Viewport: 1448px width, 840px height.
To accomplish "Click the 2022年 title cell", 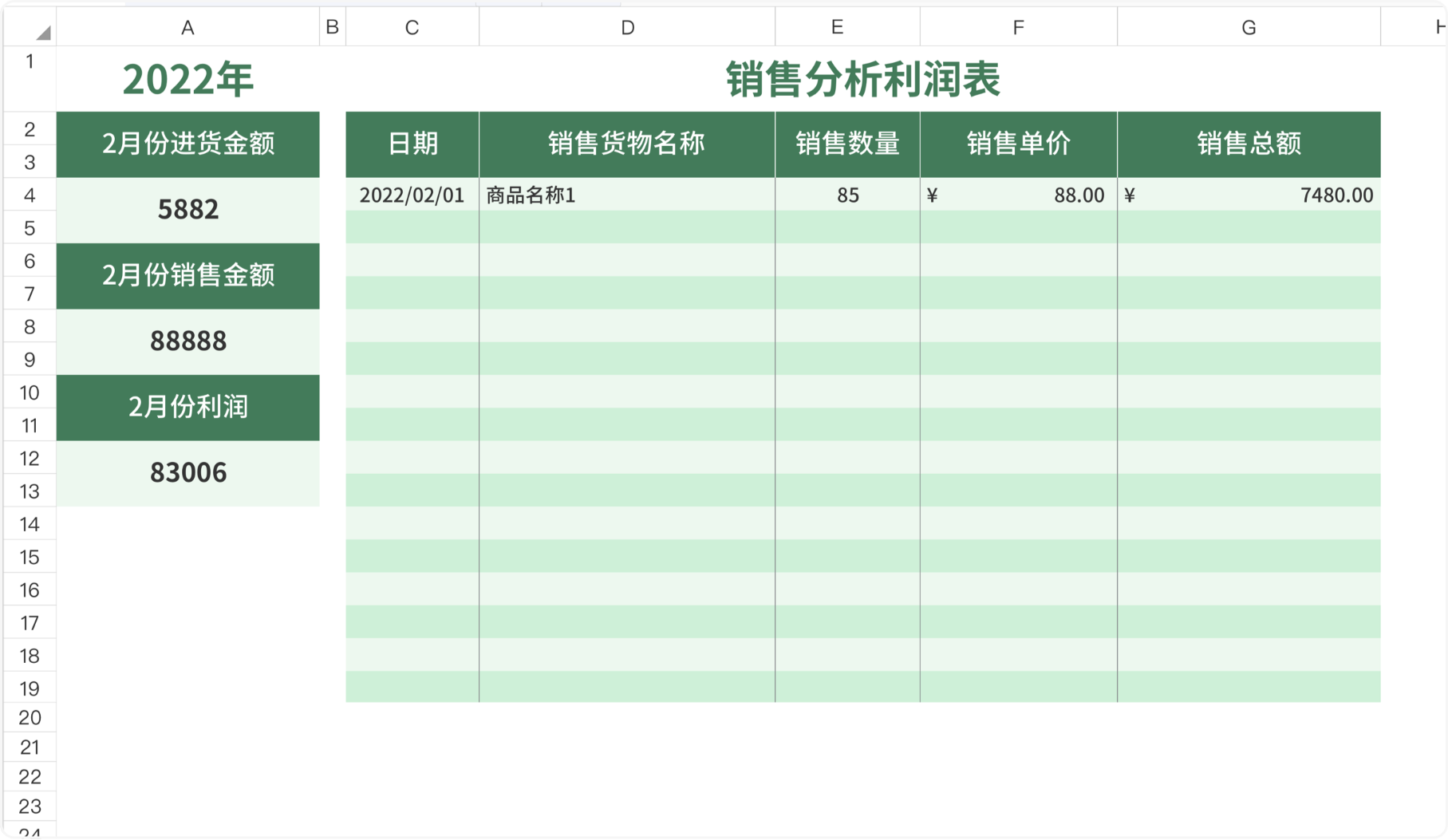I will coord(187,79).
